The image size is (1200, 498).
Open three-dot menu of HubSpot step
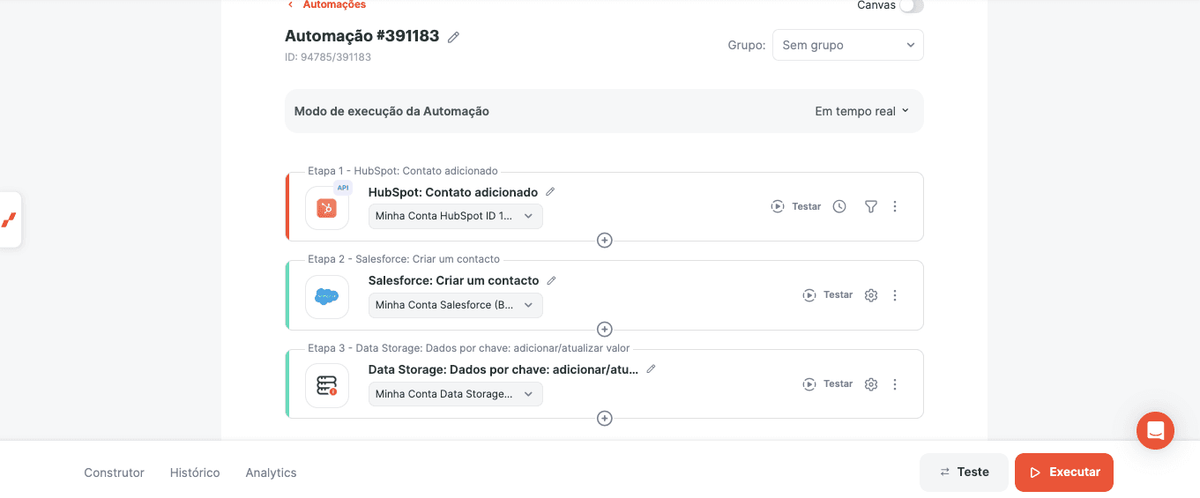tap(895, 207)
